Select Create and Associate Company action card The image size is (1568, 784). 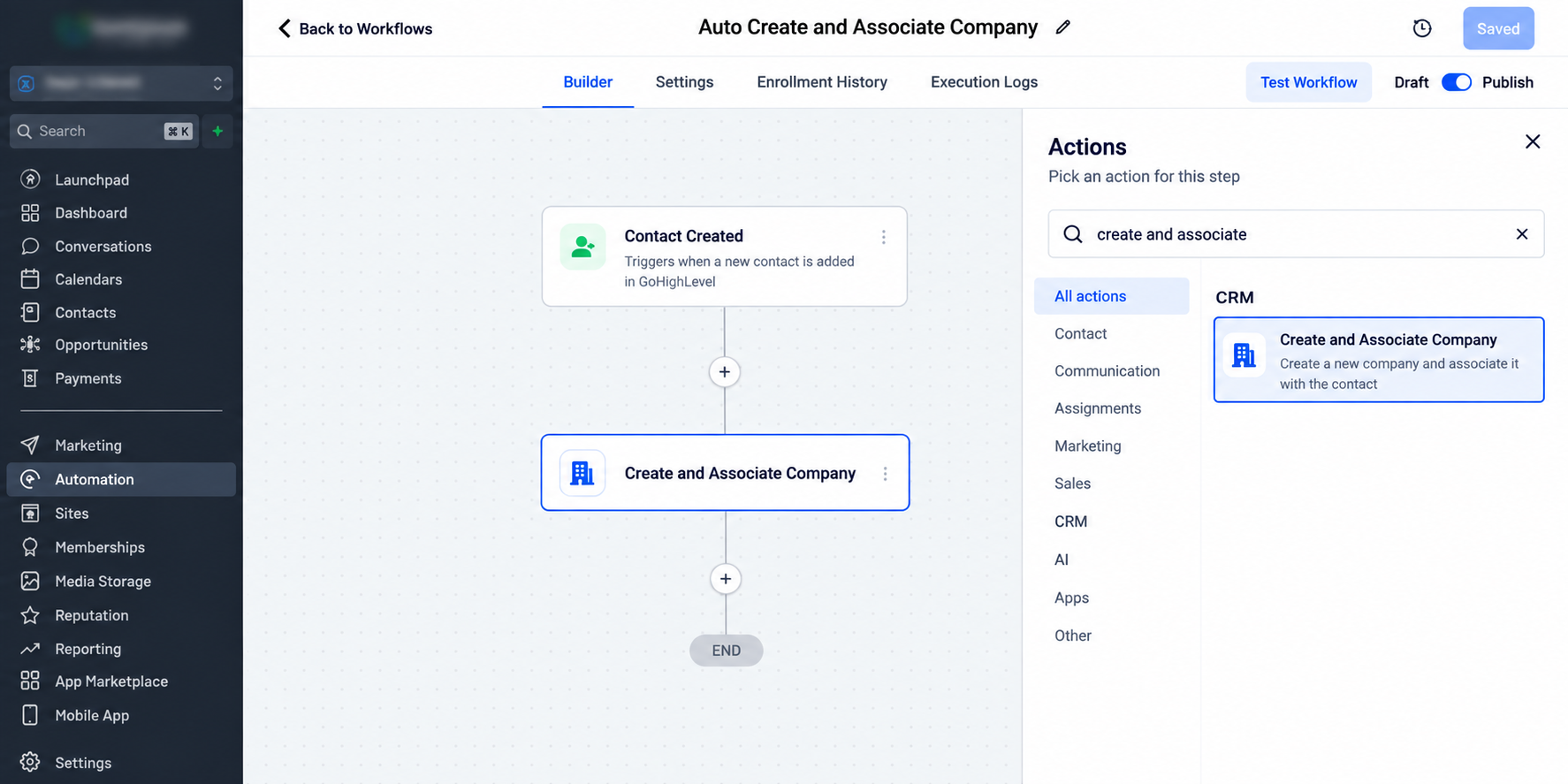(1379, 360)
